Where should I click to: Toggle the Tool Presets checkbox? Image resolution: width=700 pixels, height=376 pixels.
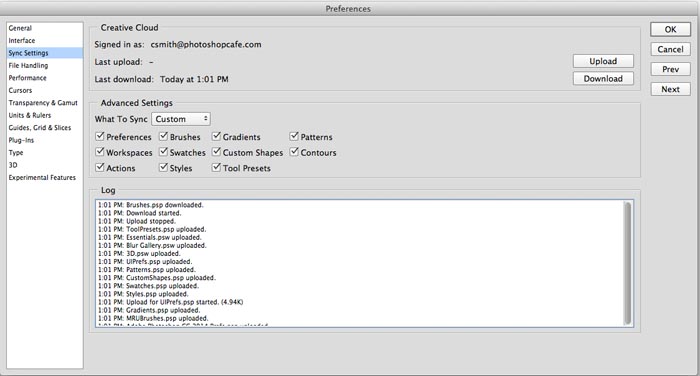(217, 167)
